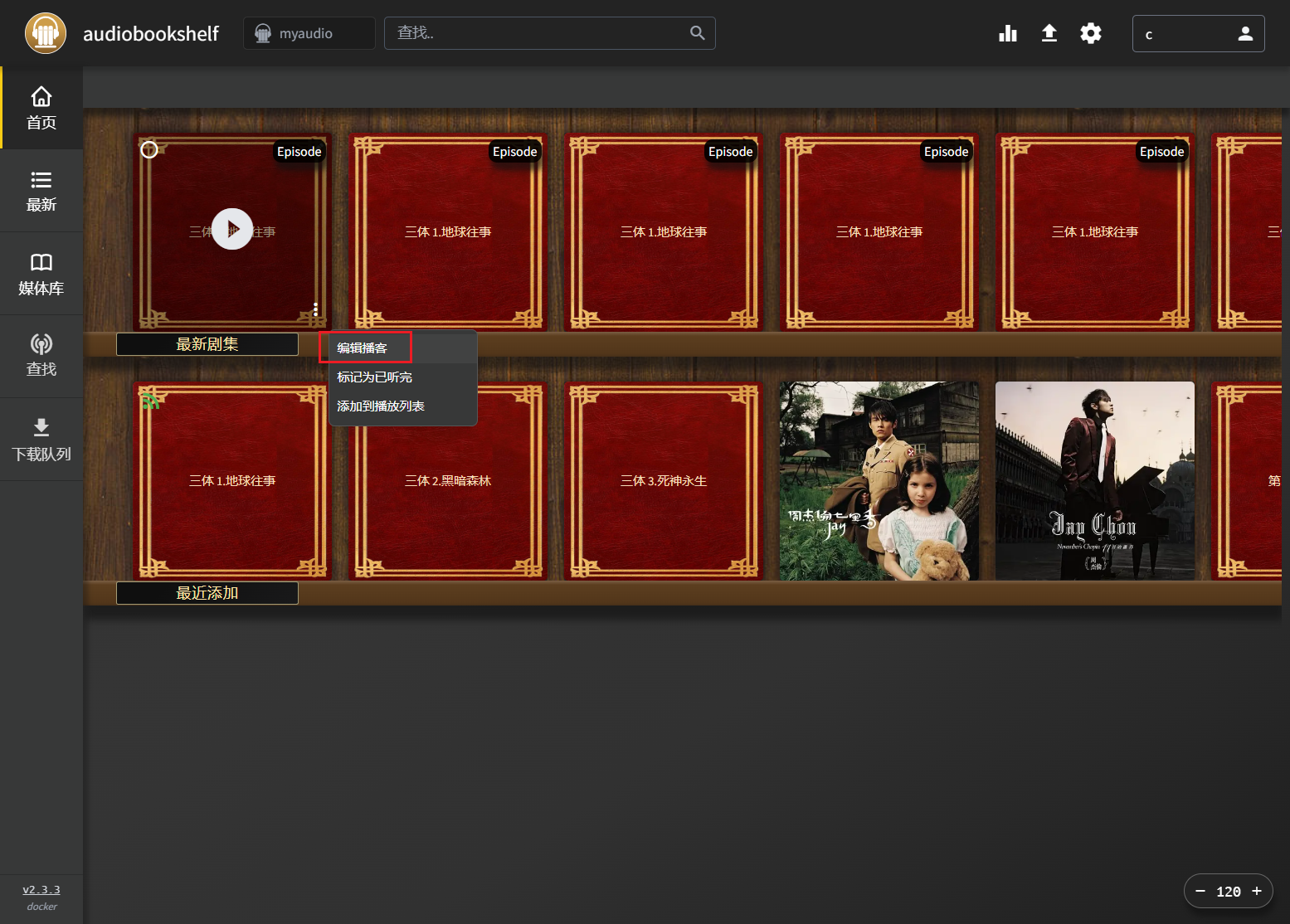Open the user account menu
Screen dimensions: 1290x924
(x=1198, y=34)
